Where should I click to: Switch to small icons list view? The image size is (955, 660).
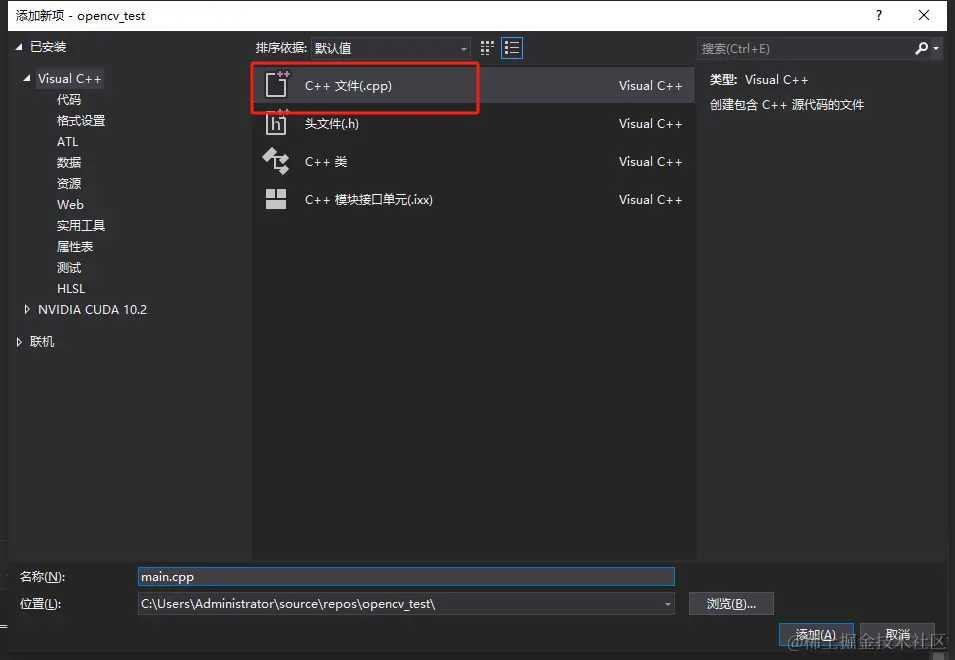click(x=511, y=47)
